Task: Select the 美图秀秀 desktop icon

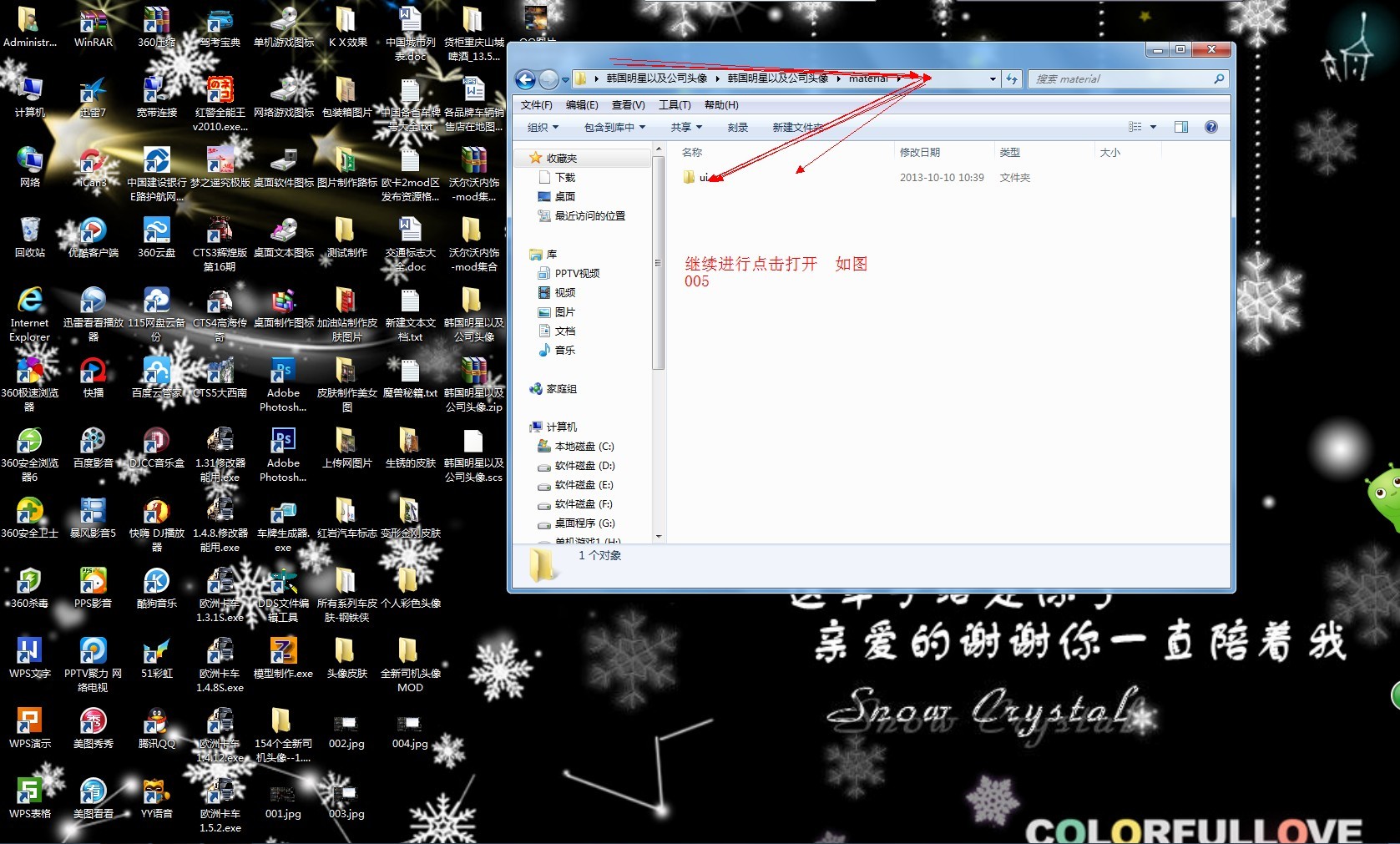Action: click(x=94, y=728)
